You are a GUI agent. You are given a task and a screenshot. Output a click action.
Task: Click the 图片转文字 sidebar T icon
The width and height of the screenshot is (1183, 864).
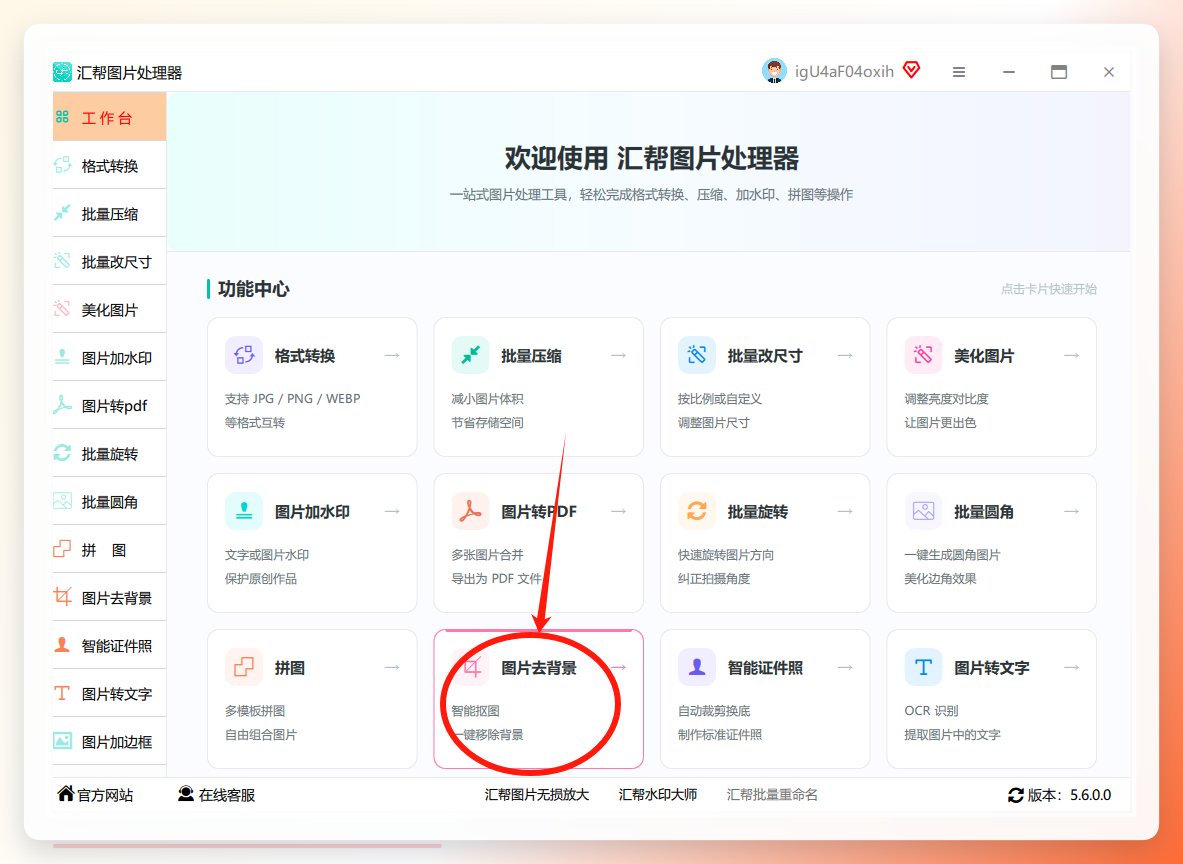62,693
